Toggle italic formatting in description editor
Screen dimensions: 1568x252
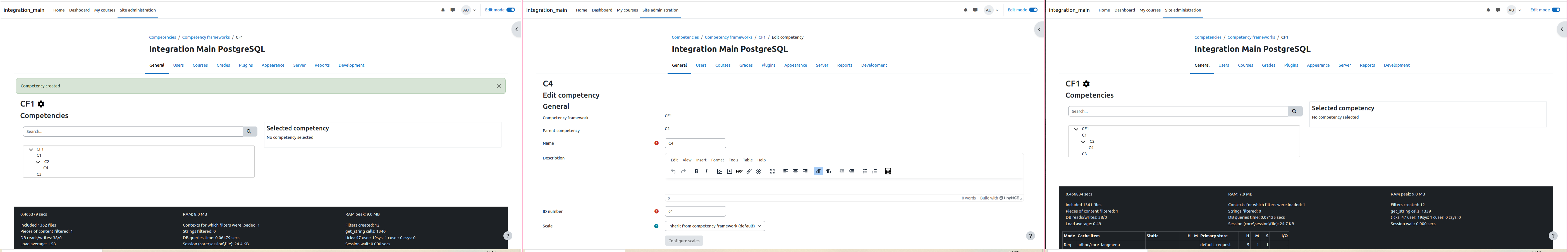pos(706,171)
